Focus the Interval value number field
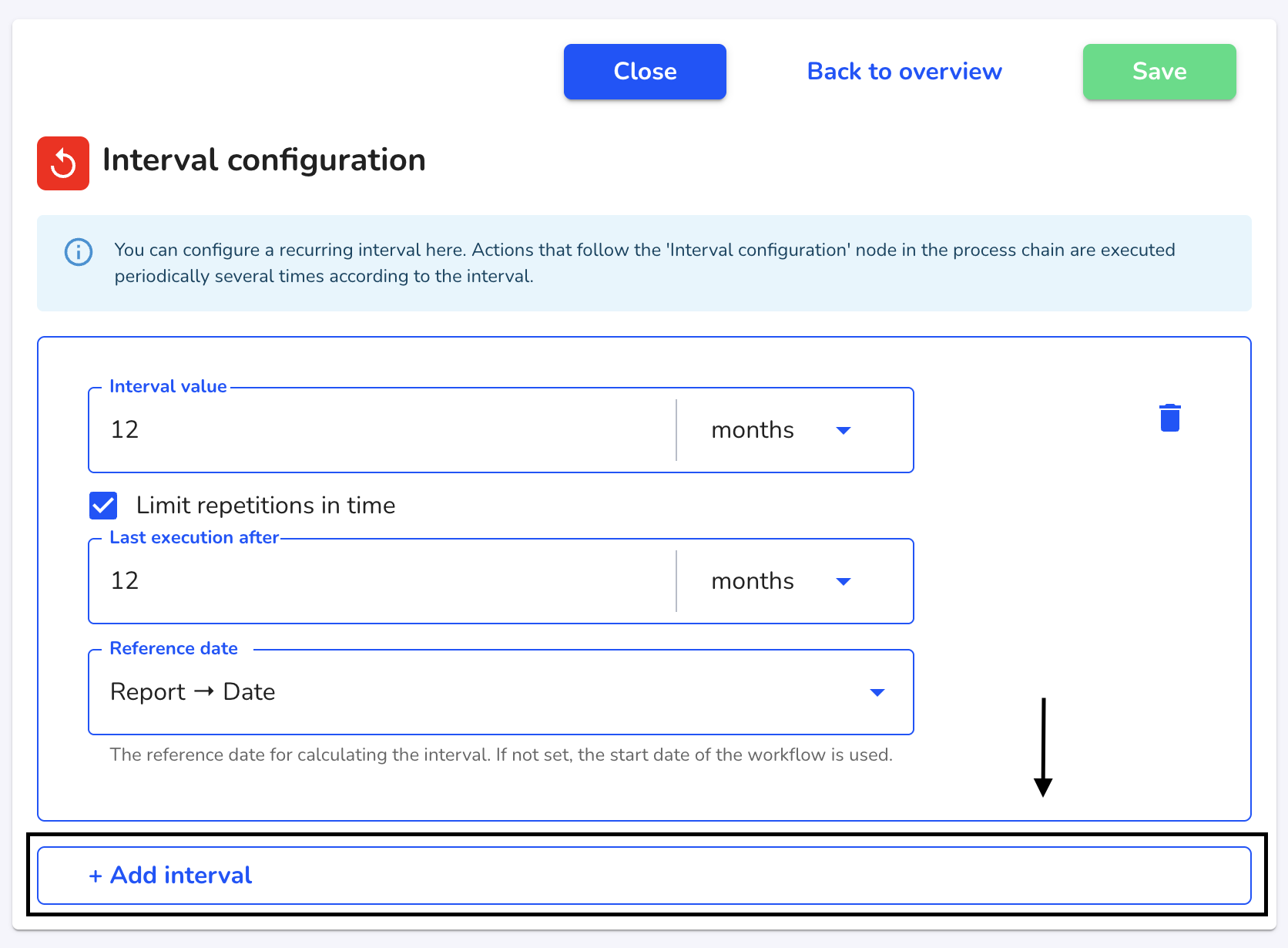The width and height of the screenshot is (1288, 948). click(383, 430)
